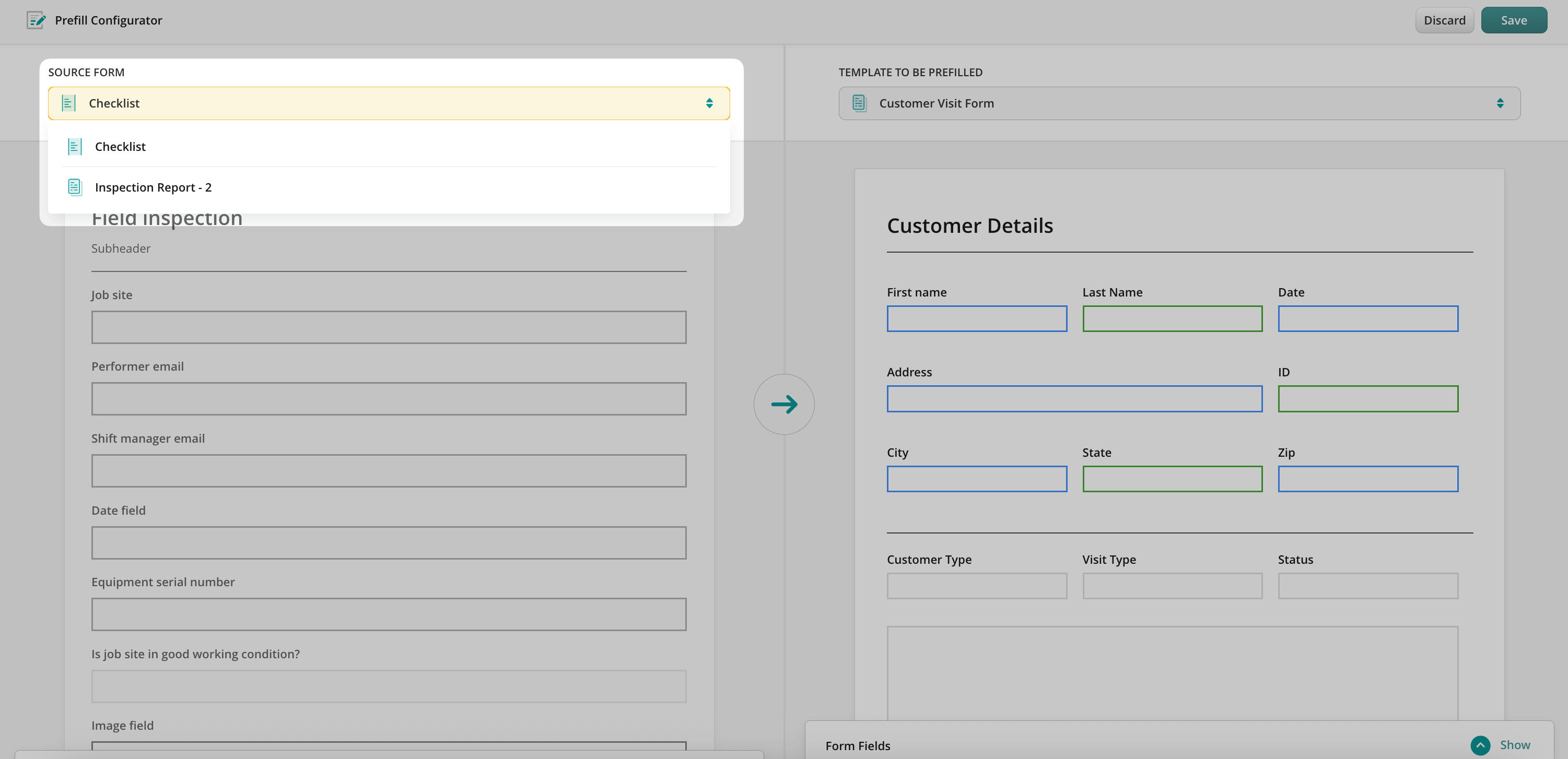Open the Template to be prefilled dropdown

1179,103
